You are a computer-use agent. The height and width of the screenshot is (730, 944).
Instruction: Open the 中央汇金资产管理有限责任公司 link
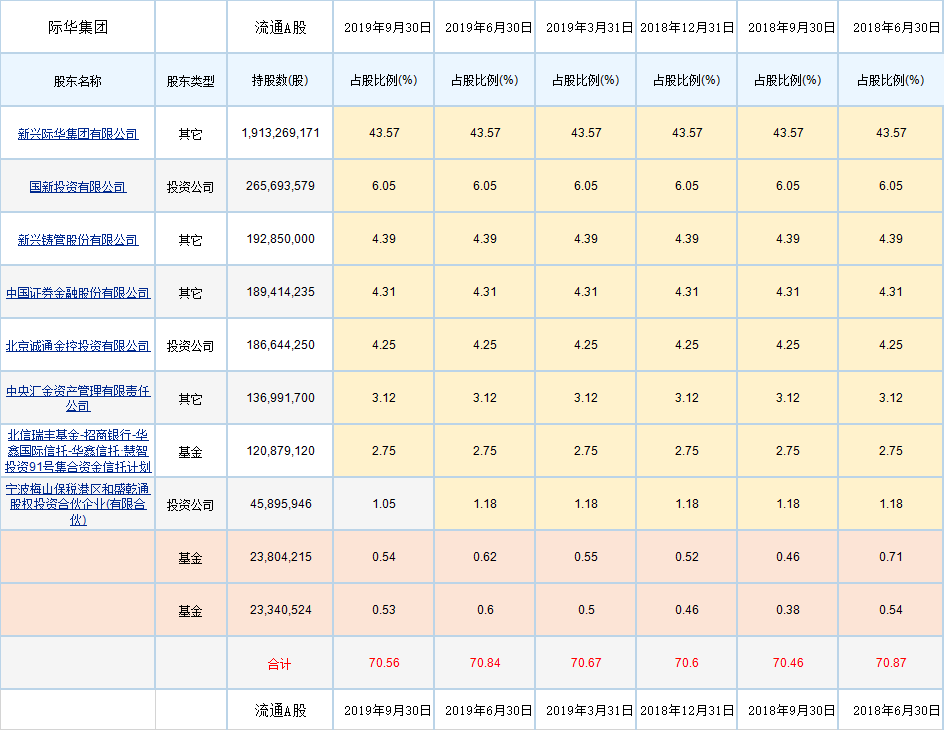(x=78, y=398)
